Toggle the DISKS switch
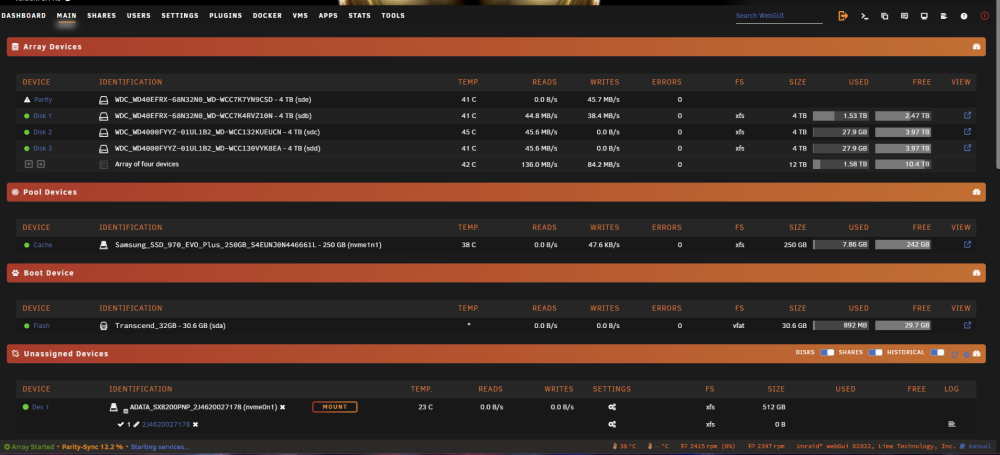 pos(827,353)
